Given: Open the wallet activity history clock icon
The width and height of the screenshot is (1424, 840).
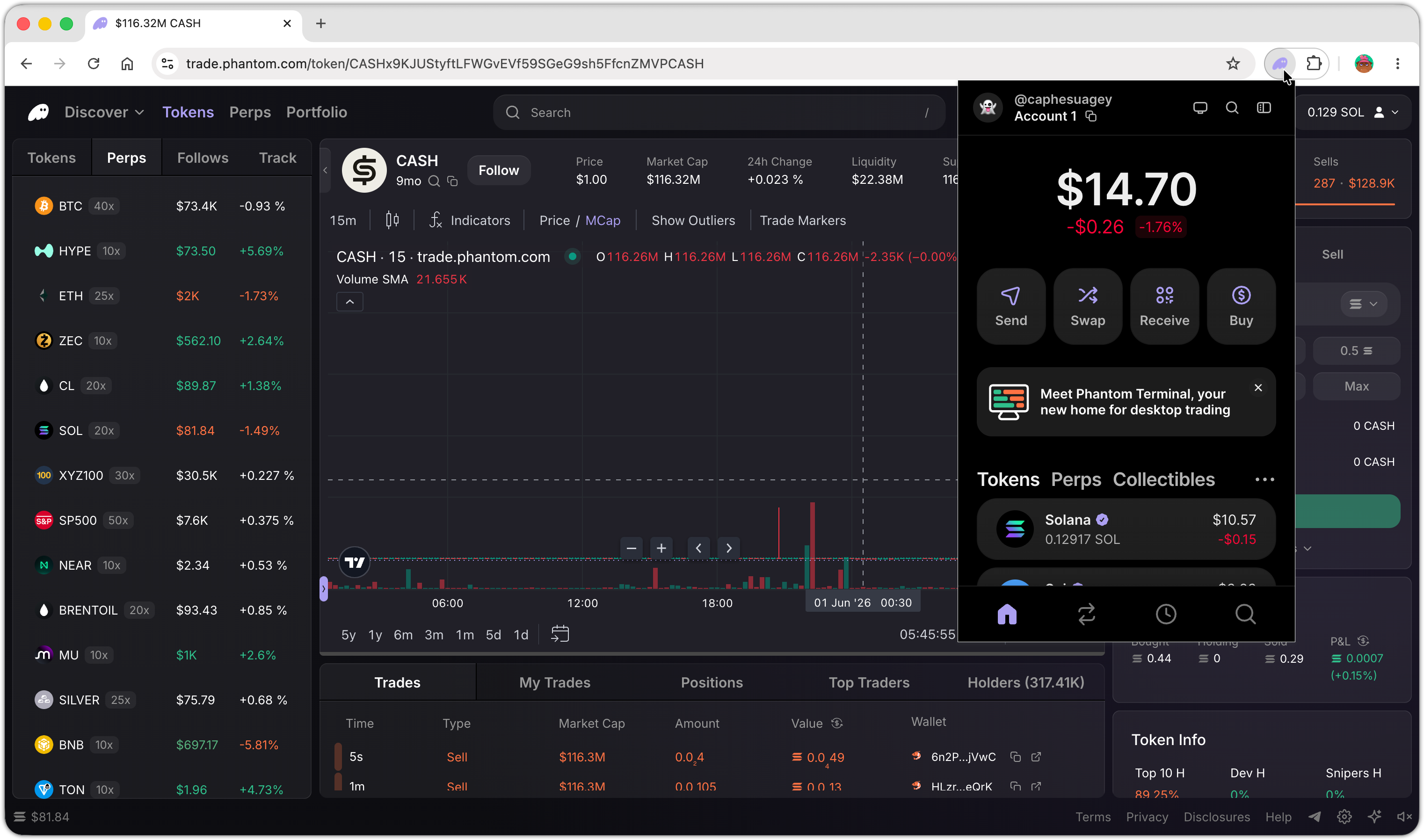Looking at the screenshot, I should pyautogui.click(x=1165, y=614).
